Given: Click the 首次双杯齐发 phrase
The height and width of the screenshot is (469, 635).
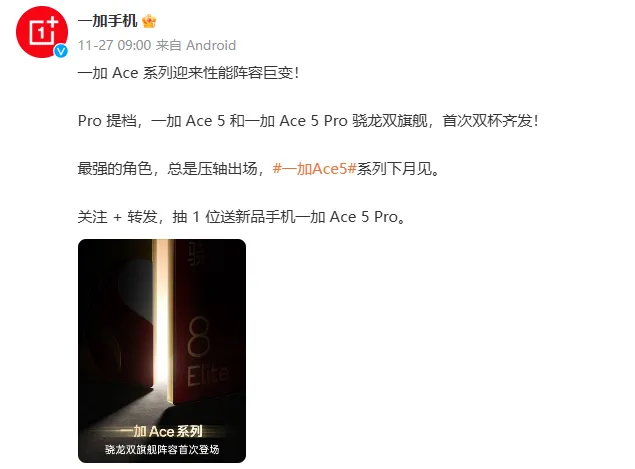Looking at the screenshot, I should 486,121.
